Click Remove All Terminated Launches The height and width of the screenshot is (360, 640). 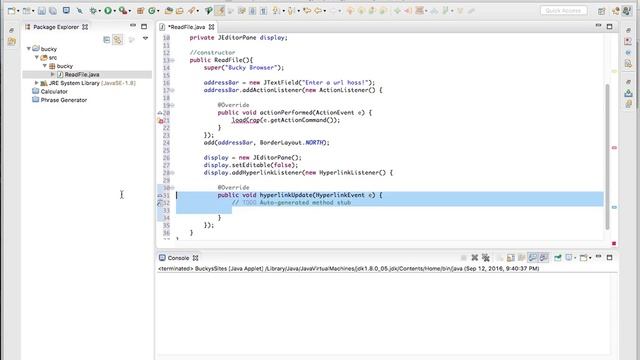pos(486,258)
